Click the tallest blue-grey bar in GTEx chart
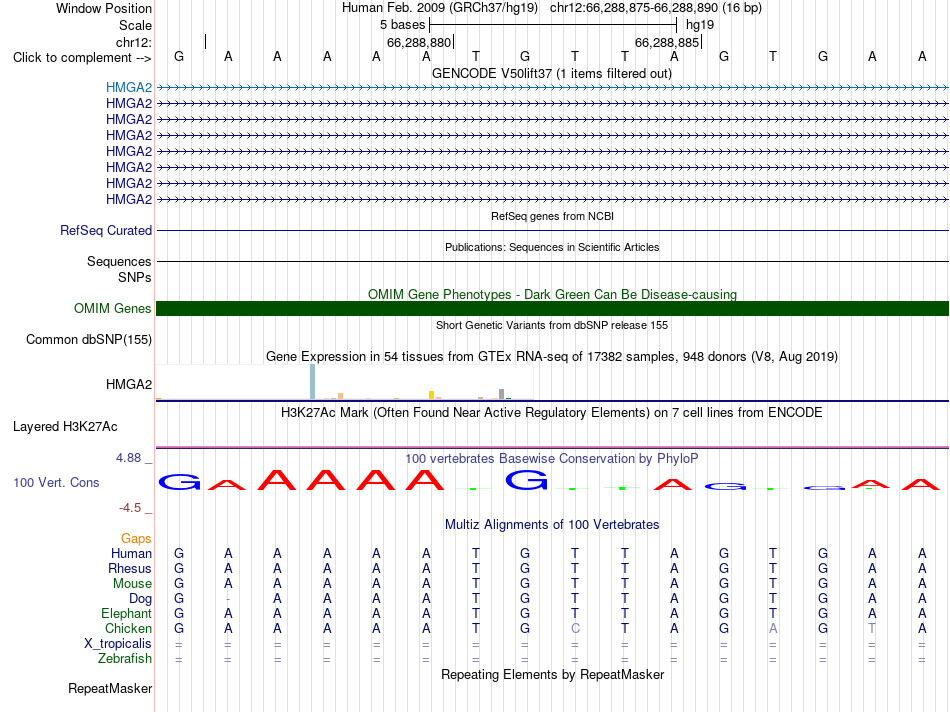 [x=312, y=382]
